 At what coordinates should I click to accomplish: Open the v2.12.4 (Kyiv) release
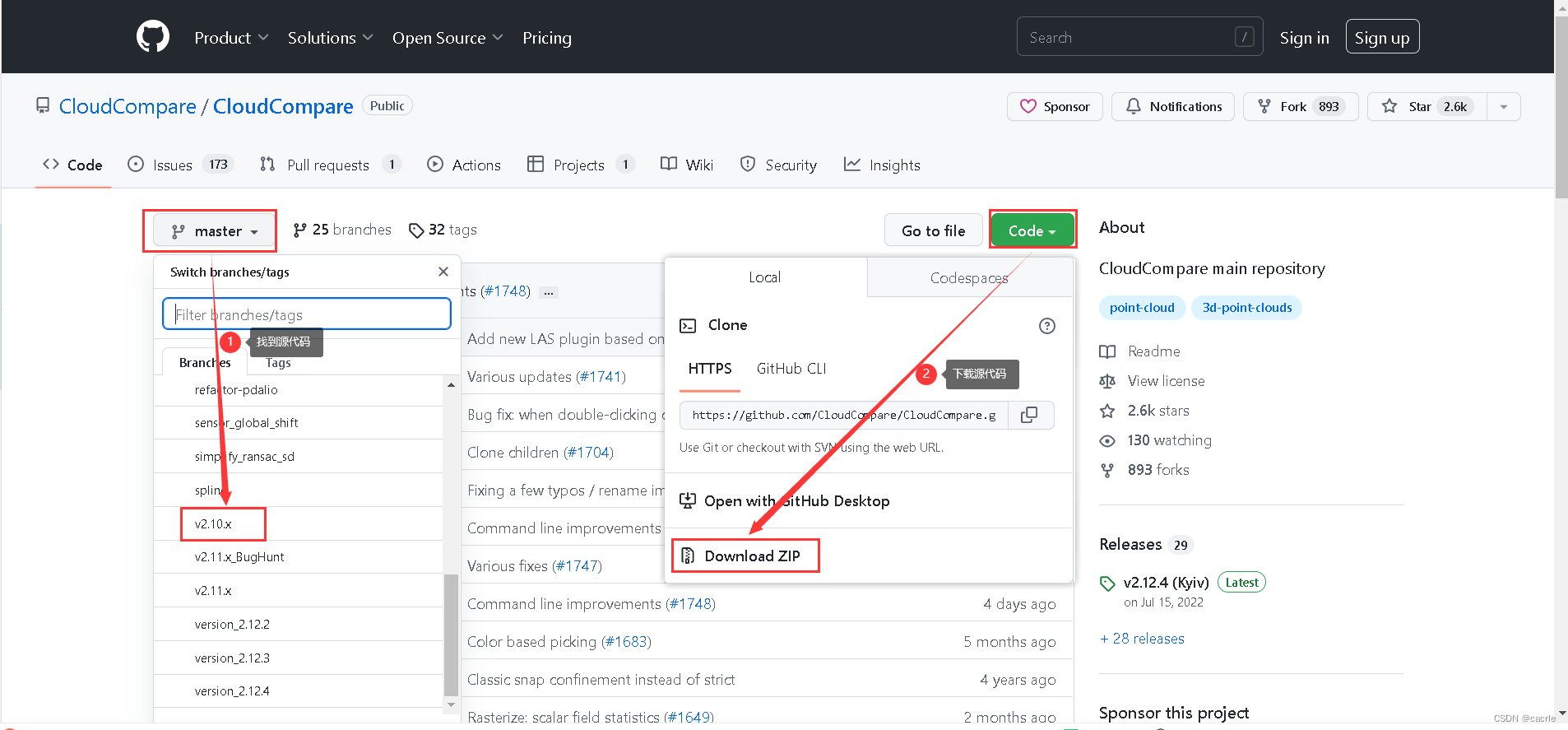1166,583
